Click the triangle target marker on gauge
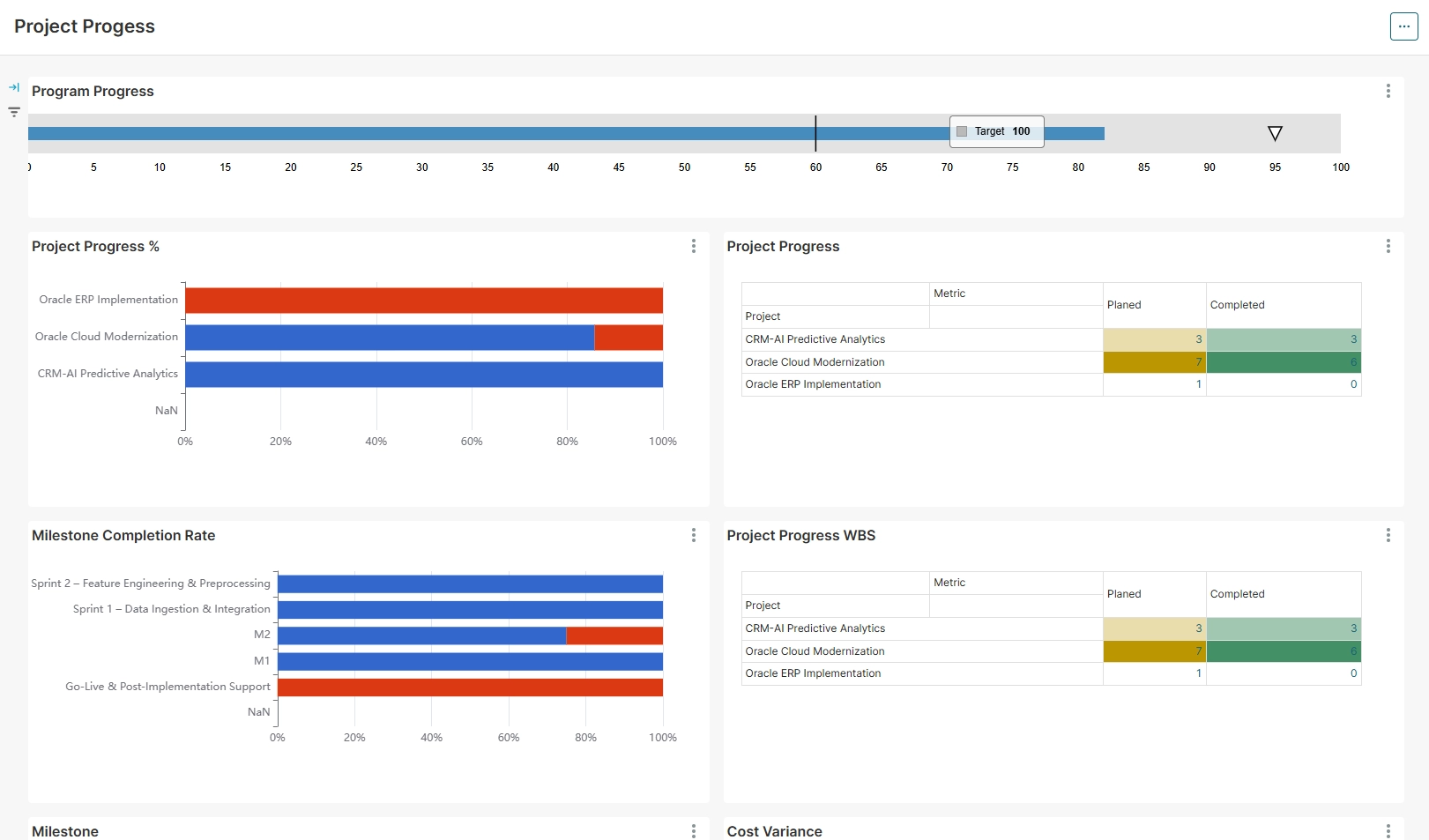Viewport: 1429px width, 840px height. point(1275,133)
